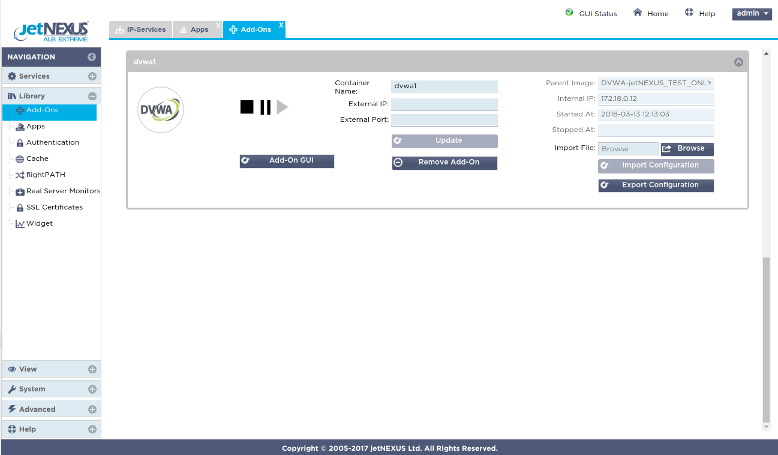Image resolution: width=778 pixels, height=455 pixels.
Task: Collapse the navigation panel arrow
Action: tap(92, 57)
